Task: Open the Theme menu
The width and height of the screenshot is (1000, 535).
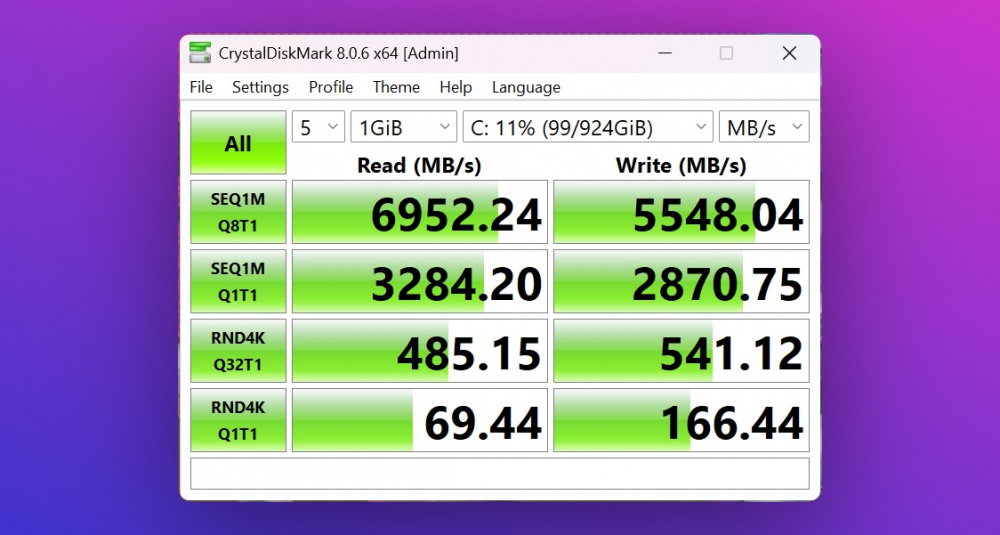Action: pos(396,87)
